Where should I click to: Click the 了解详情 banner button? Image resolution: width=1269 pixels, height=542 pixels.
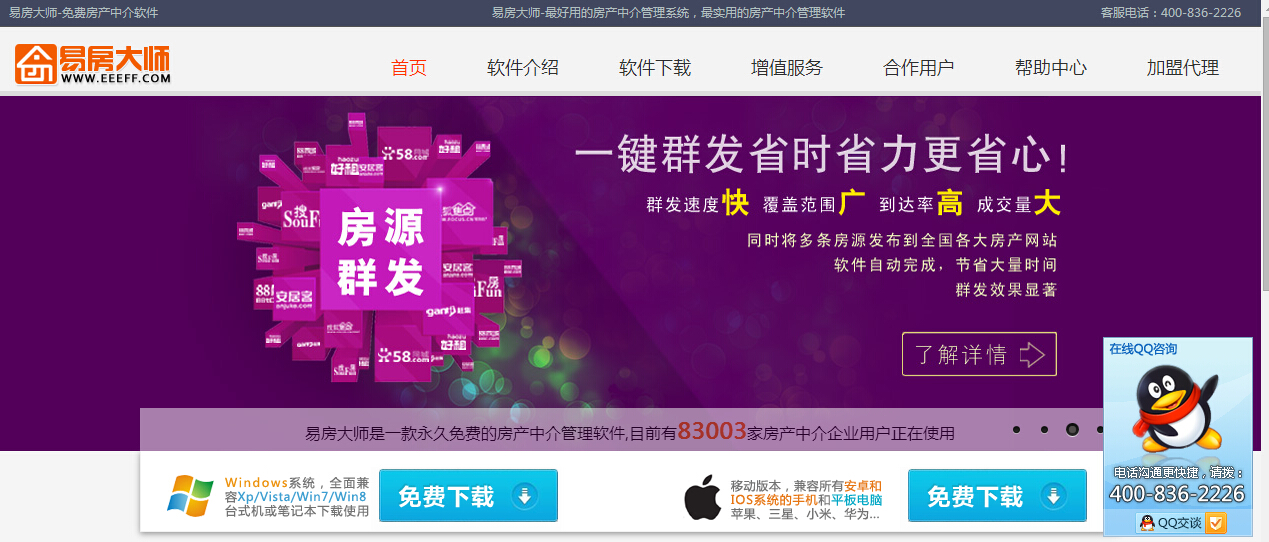click(x=979, y=354)
